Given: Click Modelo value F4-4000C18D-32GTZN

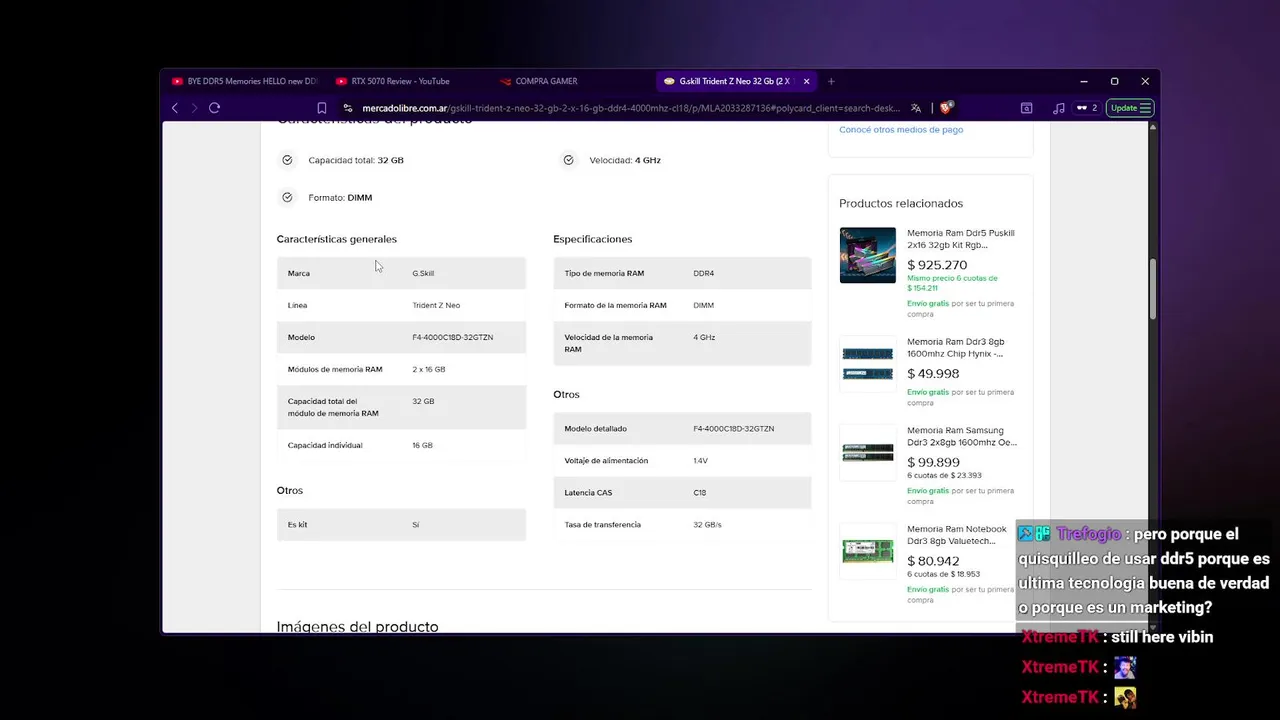Looking at the screenshot, I should point(452,337).
